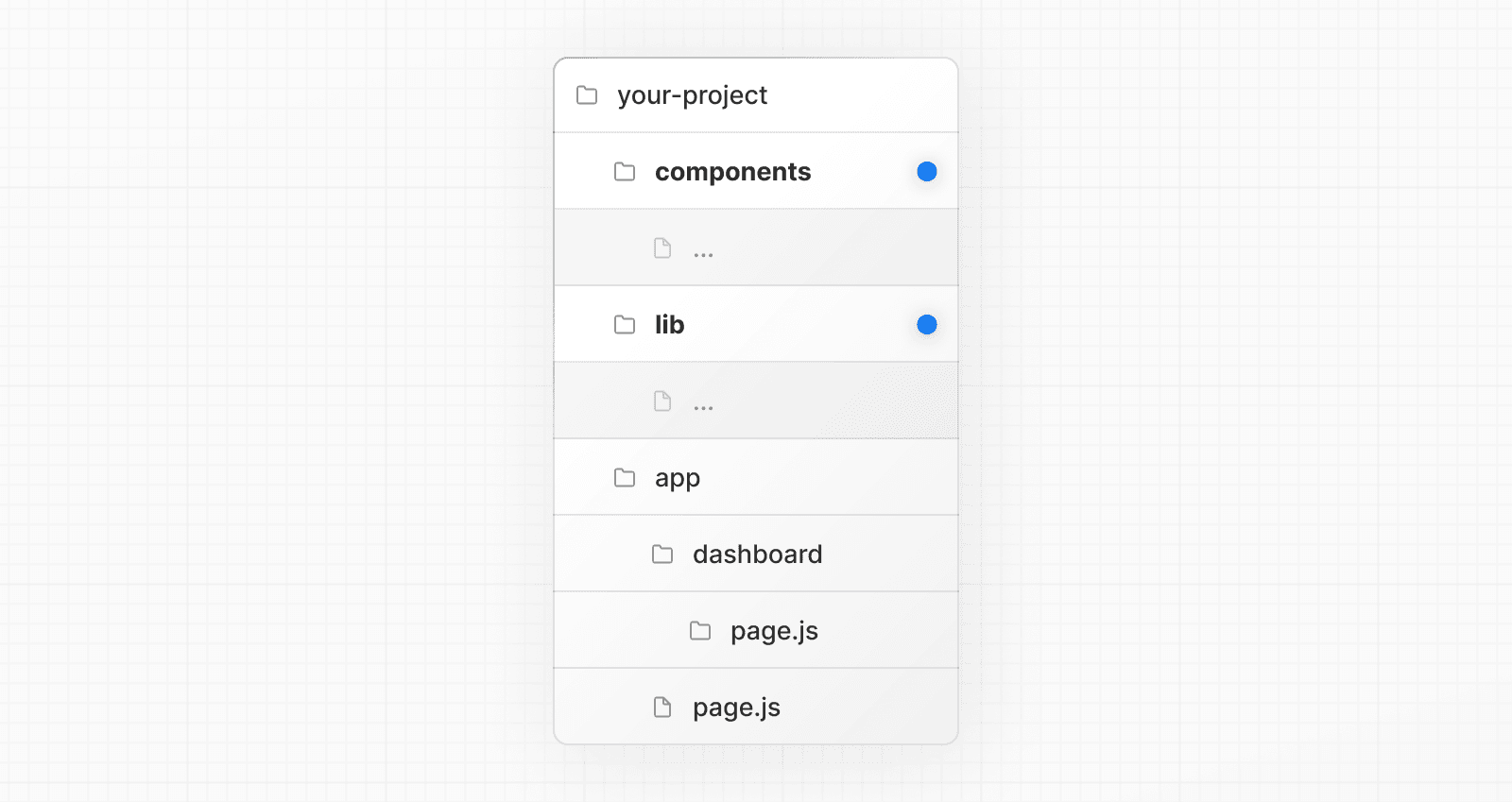
Task: Select the lib folder name
Action: click(x=669, y=325)
